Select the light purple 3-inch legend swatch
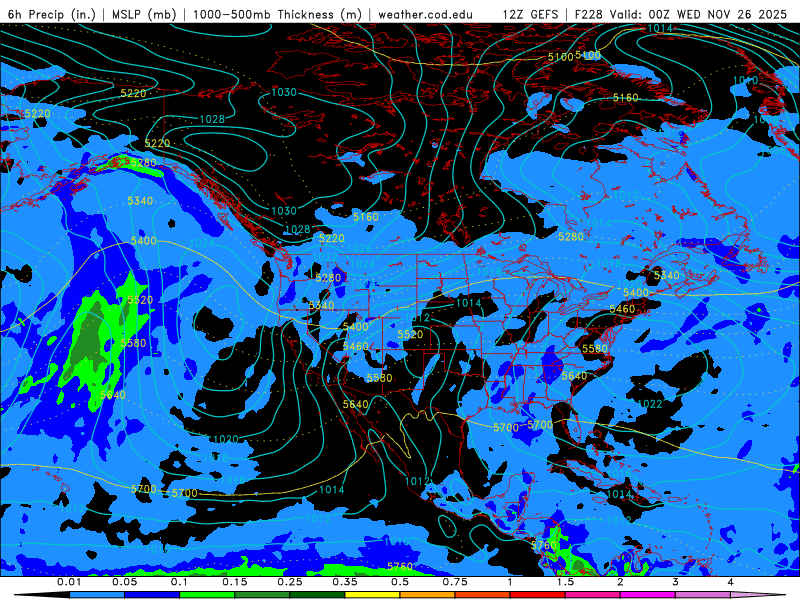Image resolution: width=800 pixels, height=600 pixels. (703, 595)
